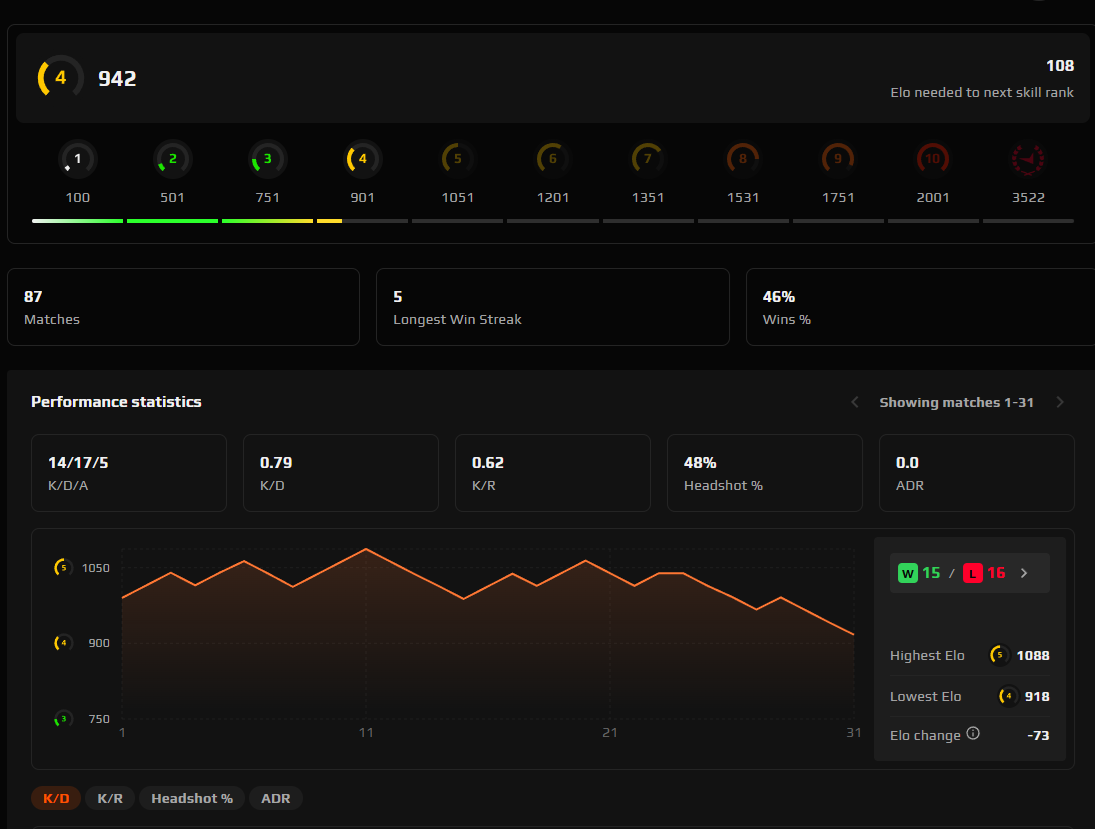
Task: Click the level 5 skill rank icon above 1051
Action: point(457,159)
